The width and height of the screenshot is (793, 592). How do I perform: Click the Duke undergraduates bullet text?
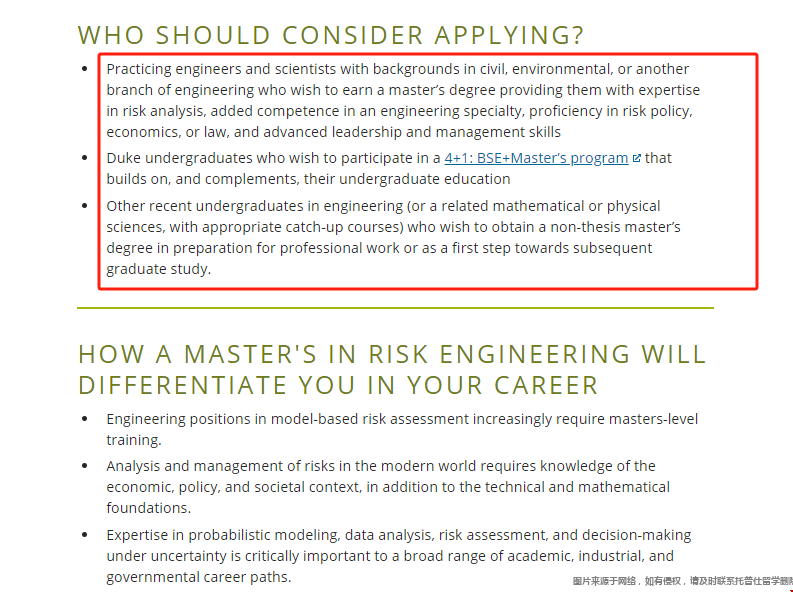click(389, 168)
